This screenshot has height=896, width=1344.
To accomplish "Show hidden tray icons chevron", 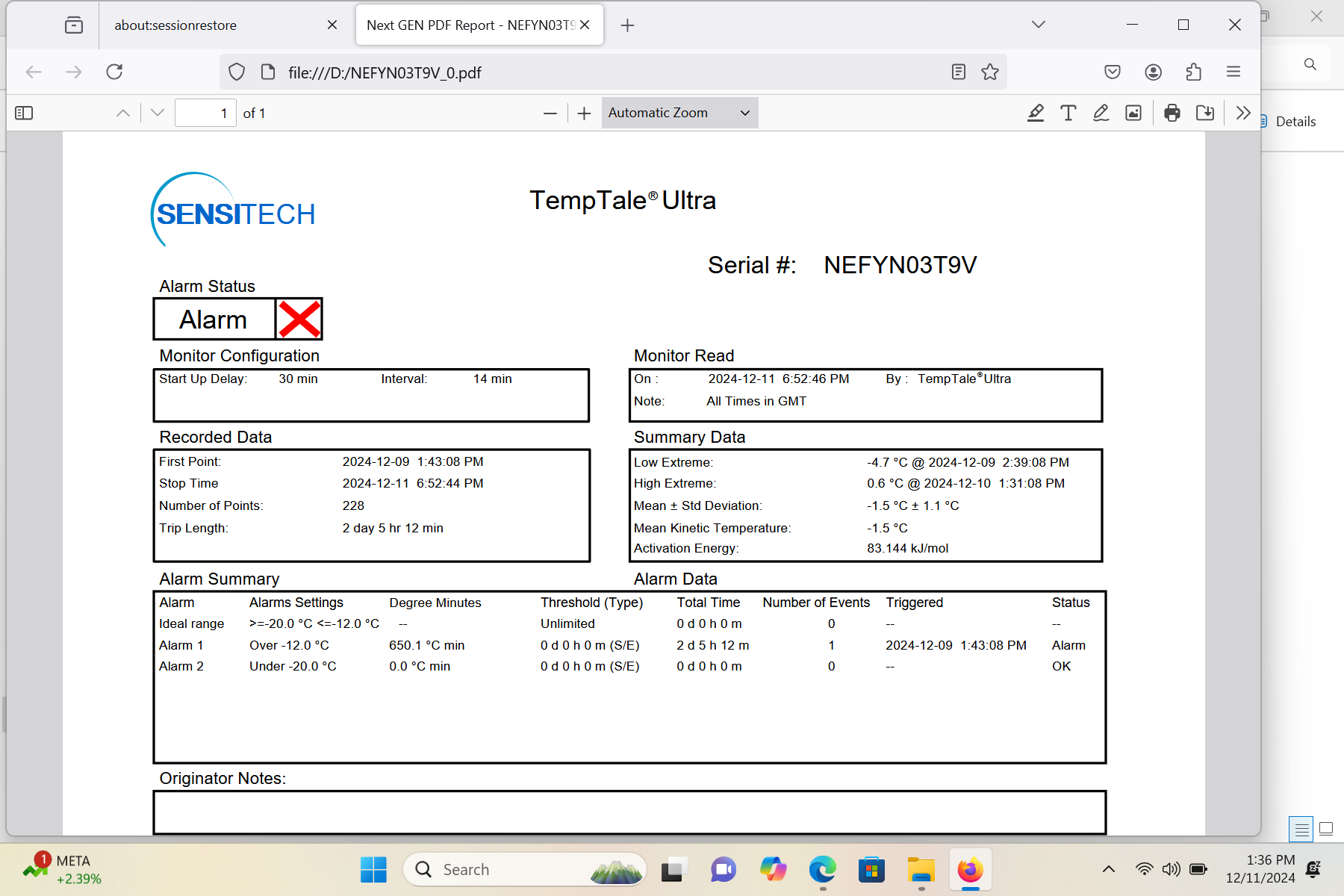I will pos(1109,869).
